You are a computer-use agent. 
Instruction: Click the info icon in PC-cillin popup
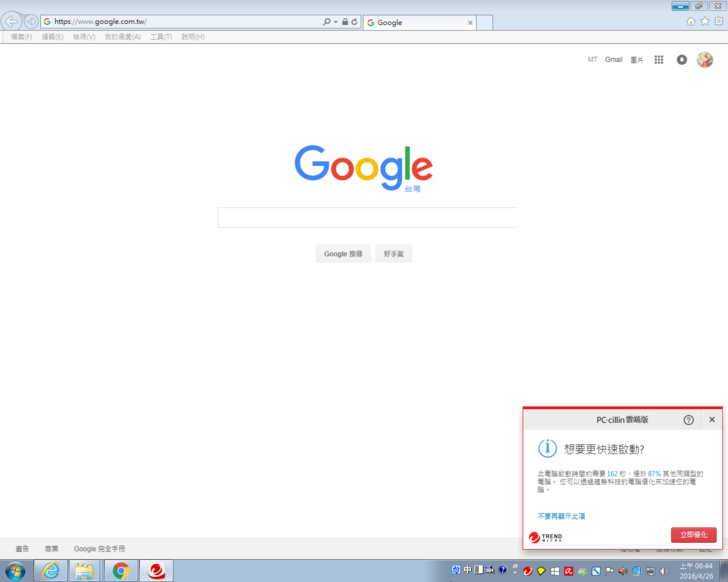click(x=547, y=448)
